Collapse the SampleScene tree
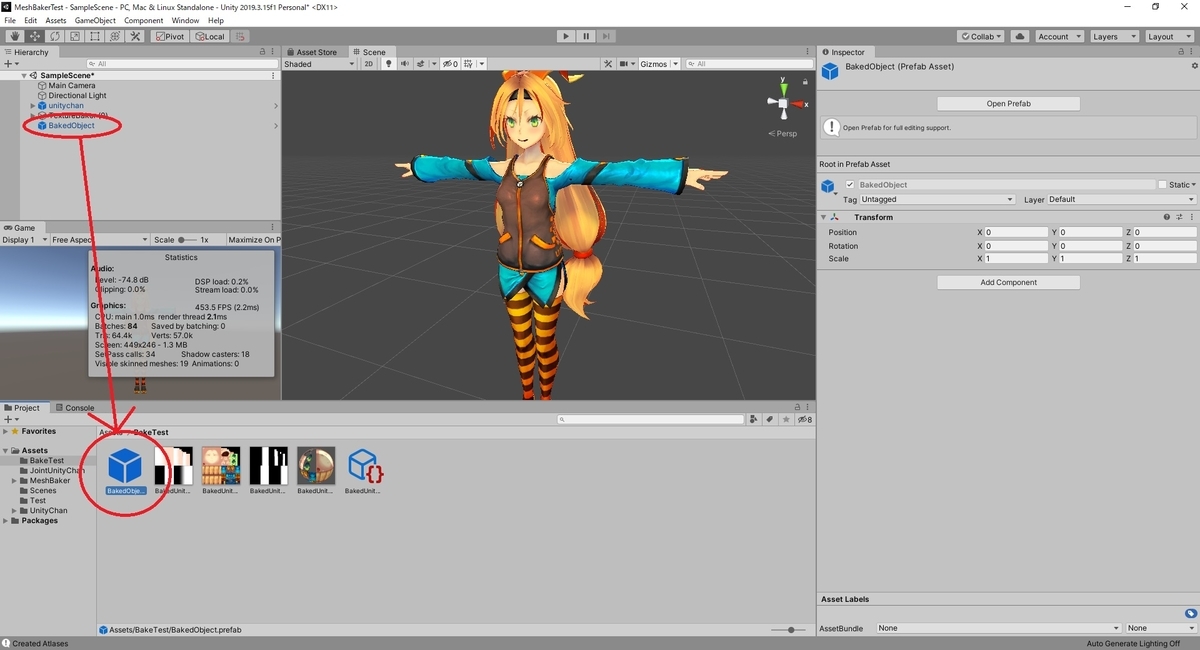The image size is (1200, 650). 24,76
